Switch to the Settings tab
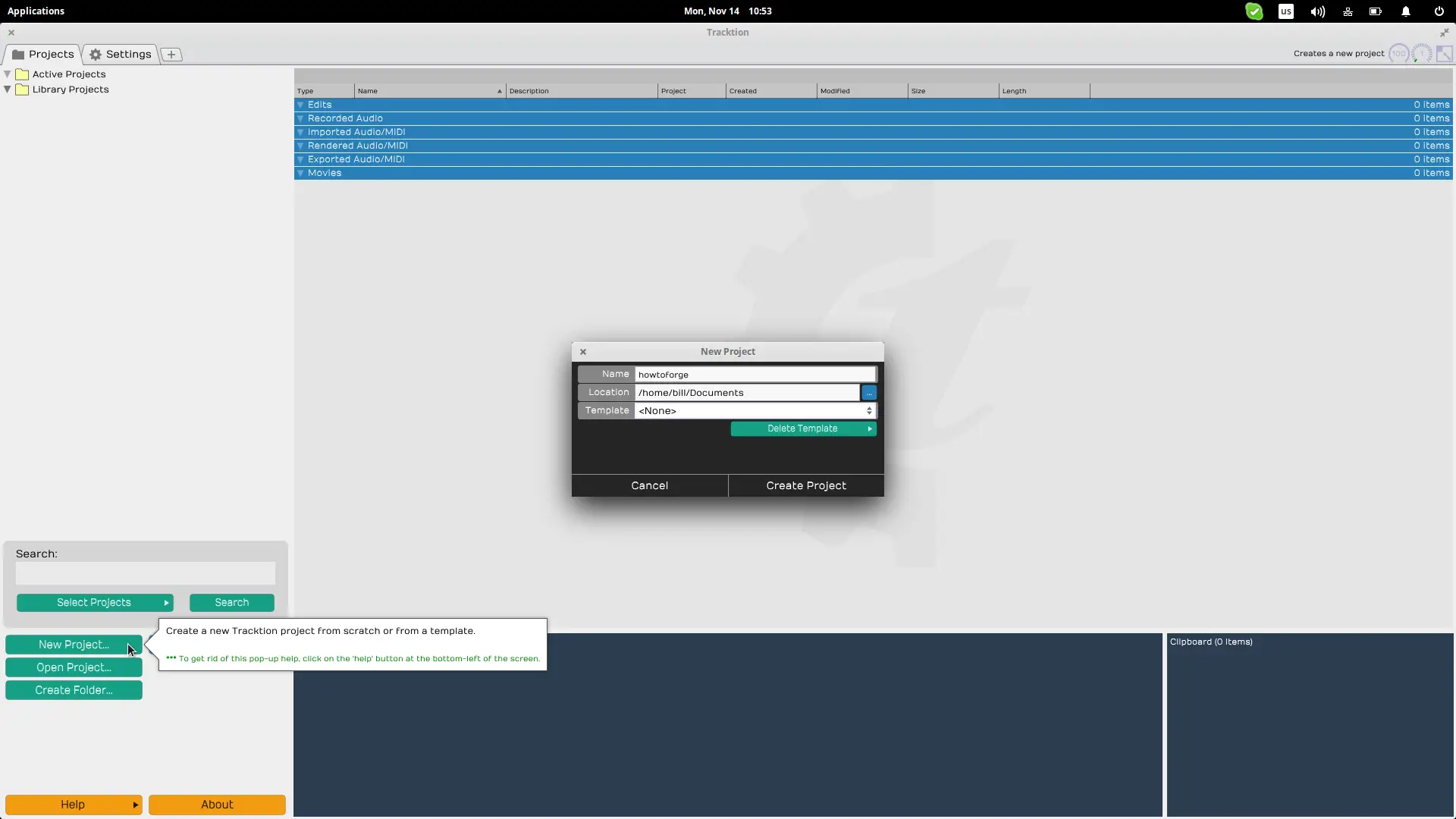Image resolution: width=1456 pixels, height=819 pixels. tap(121, 55)
